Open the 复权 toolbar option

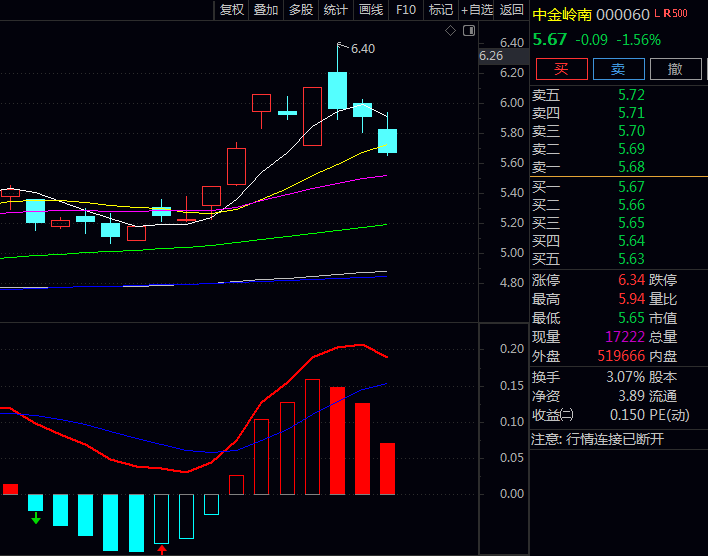pyautogui.click(x=231, y=10)
